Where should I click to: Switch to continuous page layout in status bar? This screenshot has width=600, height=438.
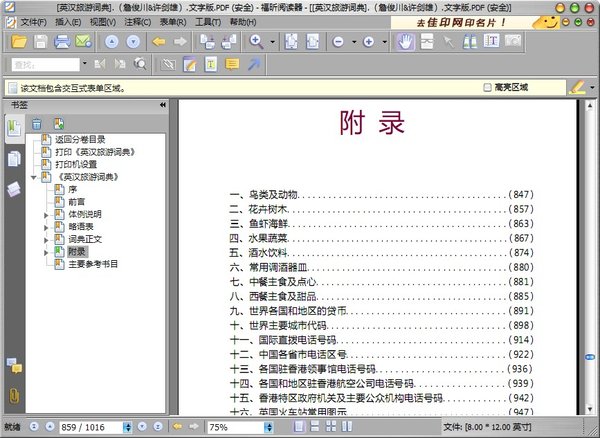pos(315,426)
